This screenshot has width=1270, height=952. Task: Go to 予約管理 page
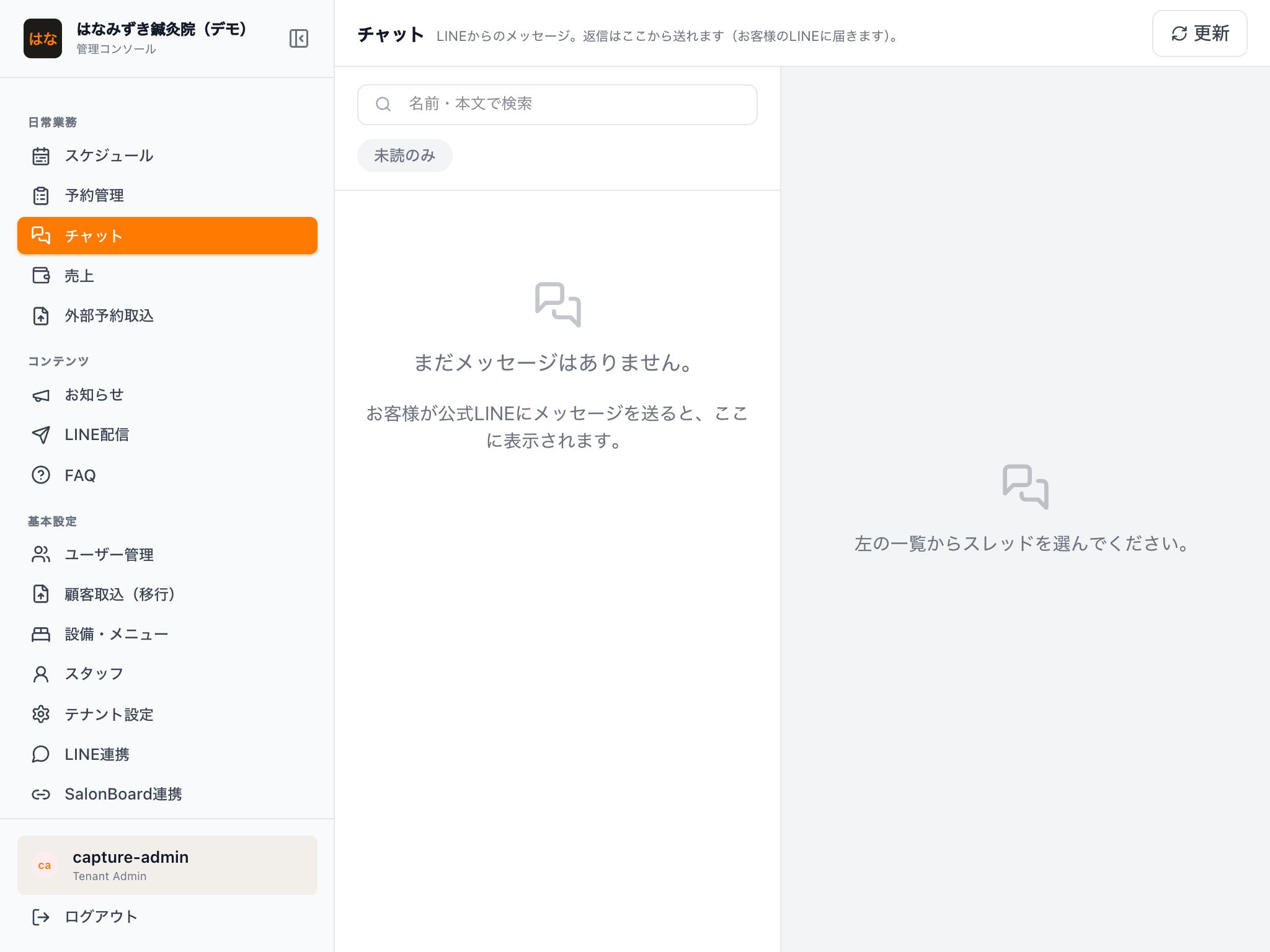pos(167,196)
